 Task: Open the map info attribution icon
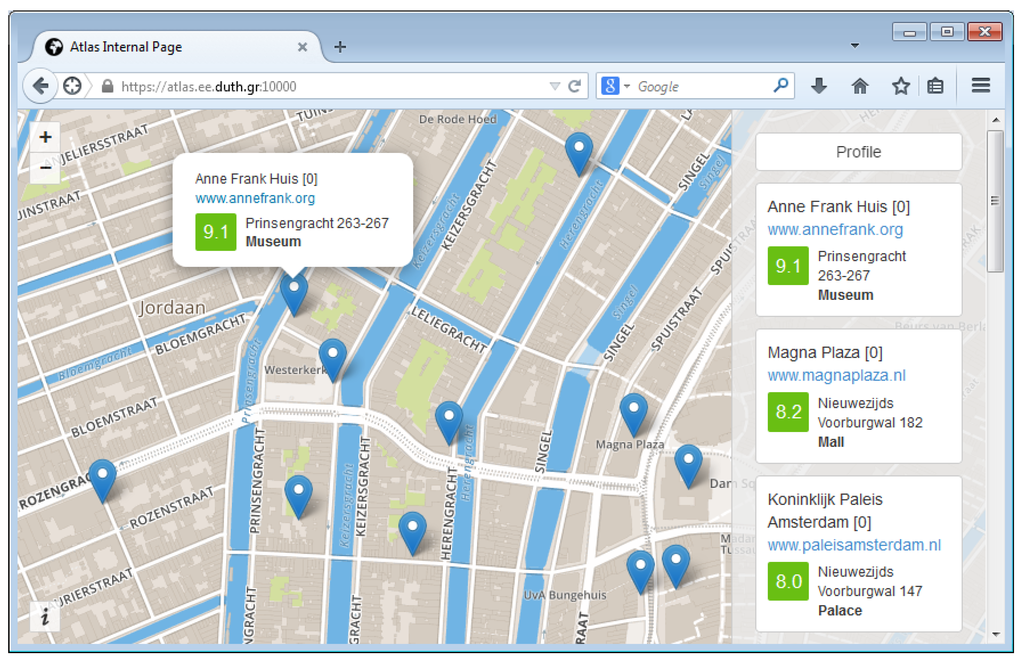(45, 617)
